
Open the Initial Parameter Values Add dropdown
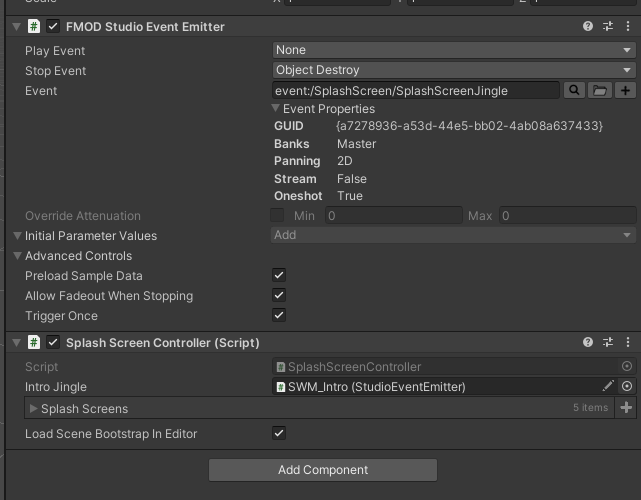pos(453,235)
